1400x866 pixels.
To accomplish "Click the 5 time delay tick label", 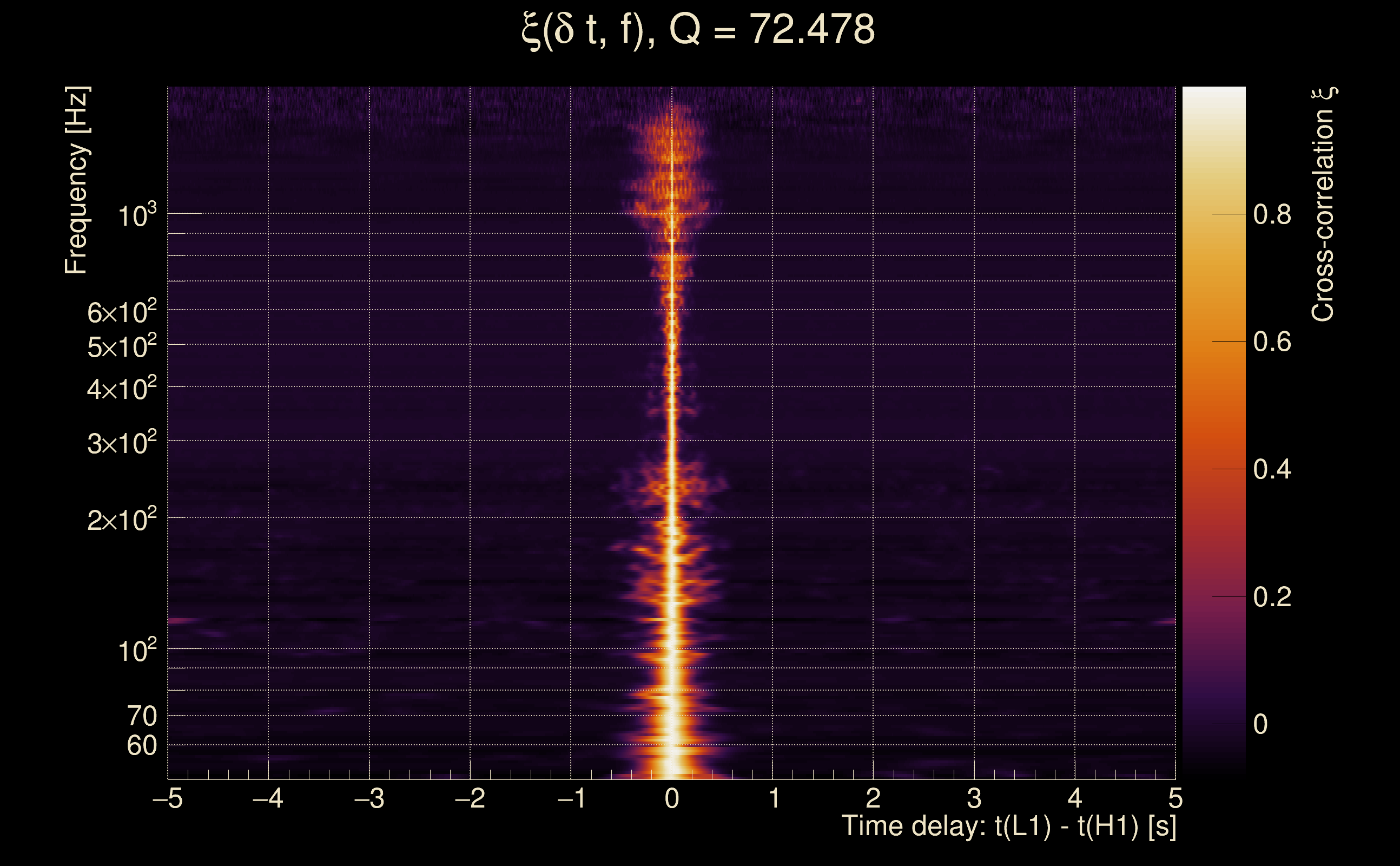I will [1175, 798].
